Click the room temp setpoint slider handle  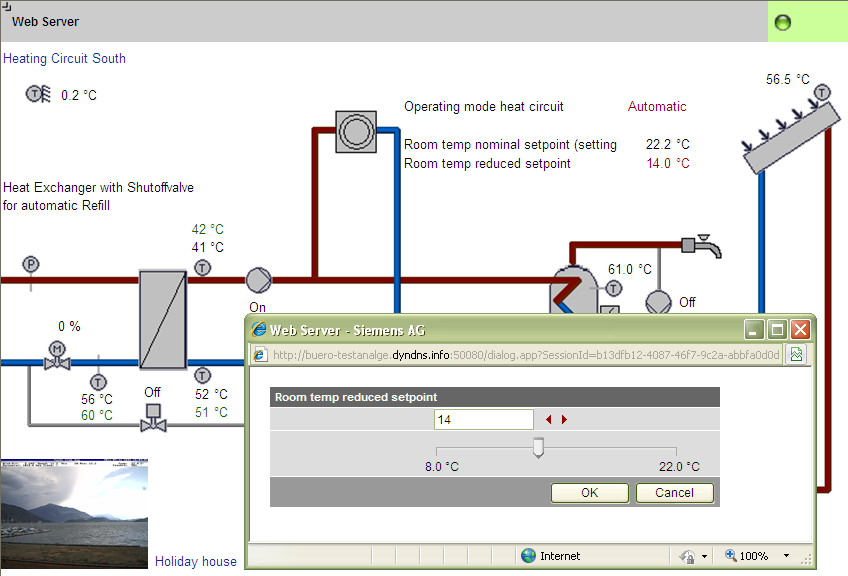click(538, 447)
